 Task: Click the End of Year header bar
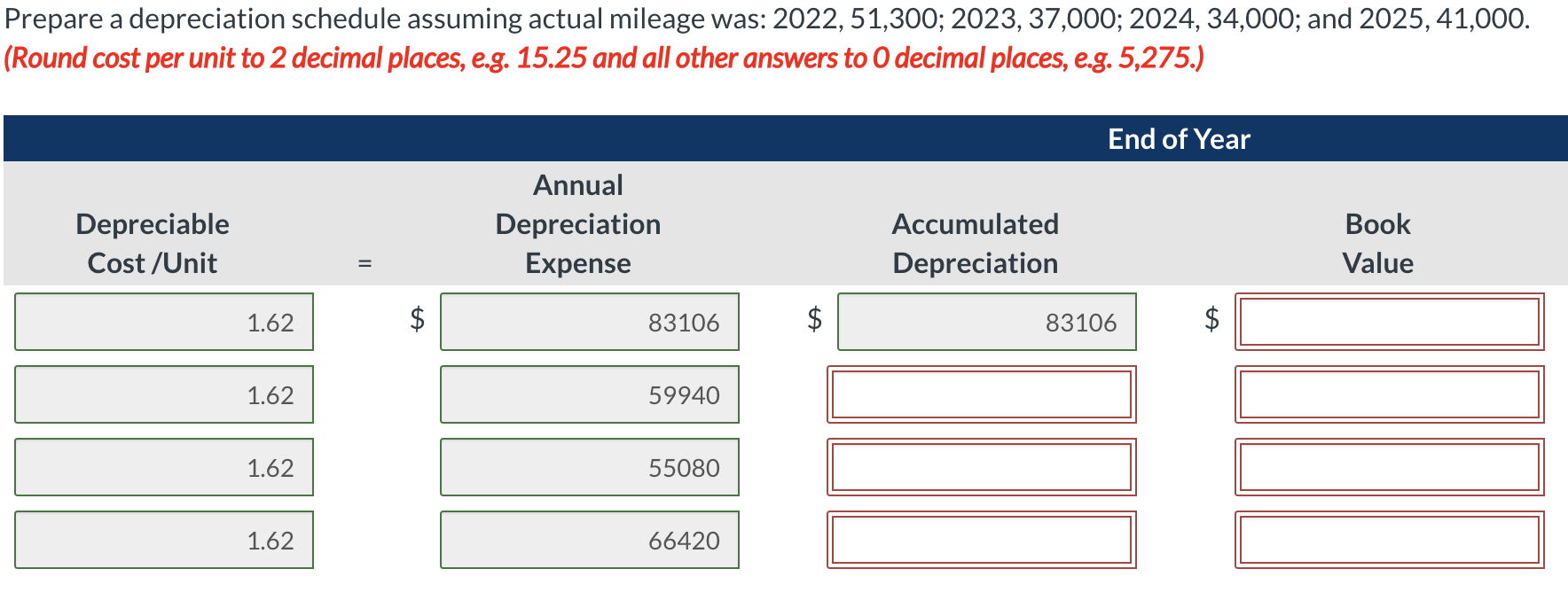tap(1179, 138)
